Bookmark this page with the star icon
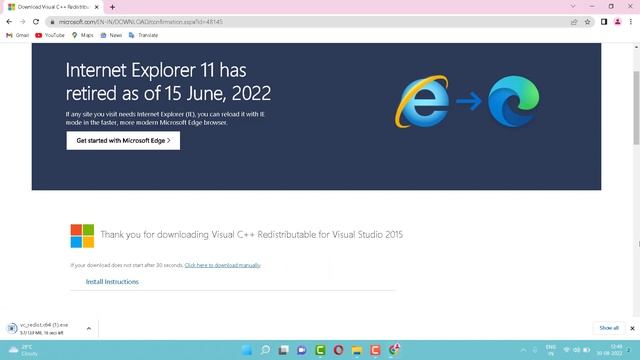Viewport: 640px width, 360px height. click(x=587, y=22)
